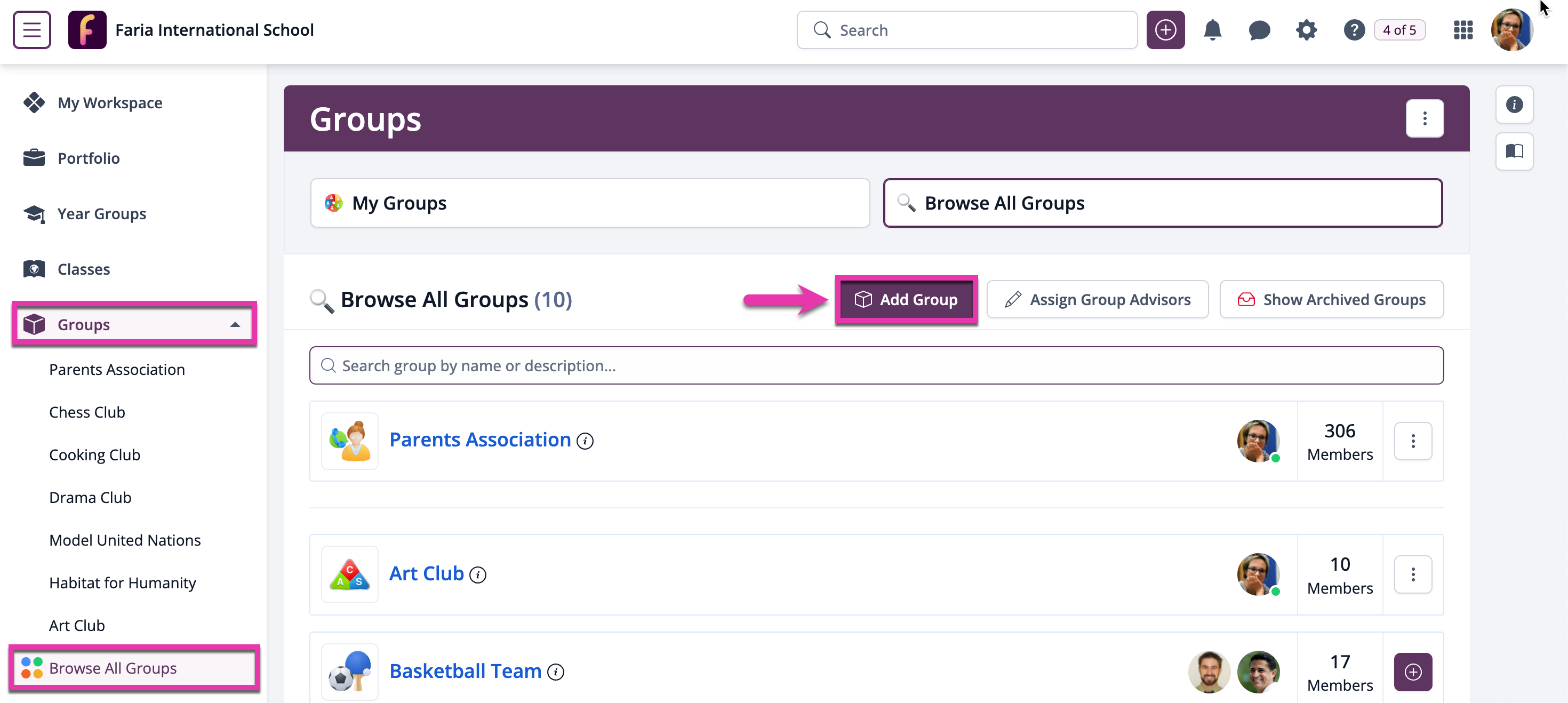The image size is (1568, 703).
Task: Open Parents Association row options menu
Action: (x=1412, y=440)
